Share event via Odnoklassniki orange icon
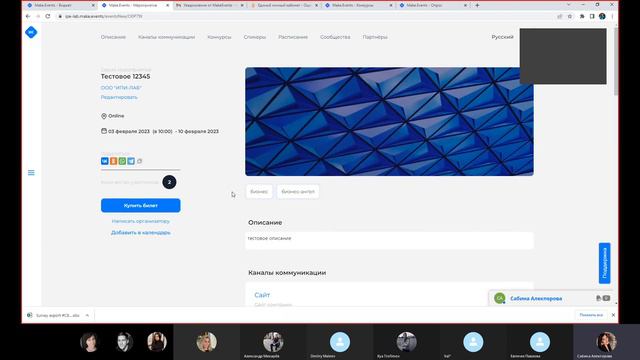 (113, 161)
